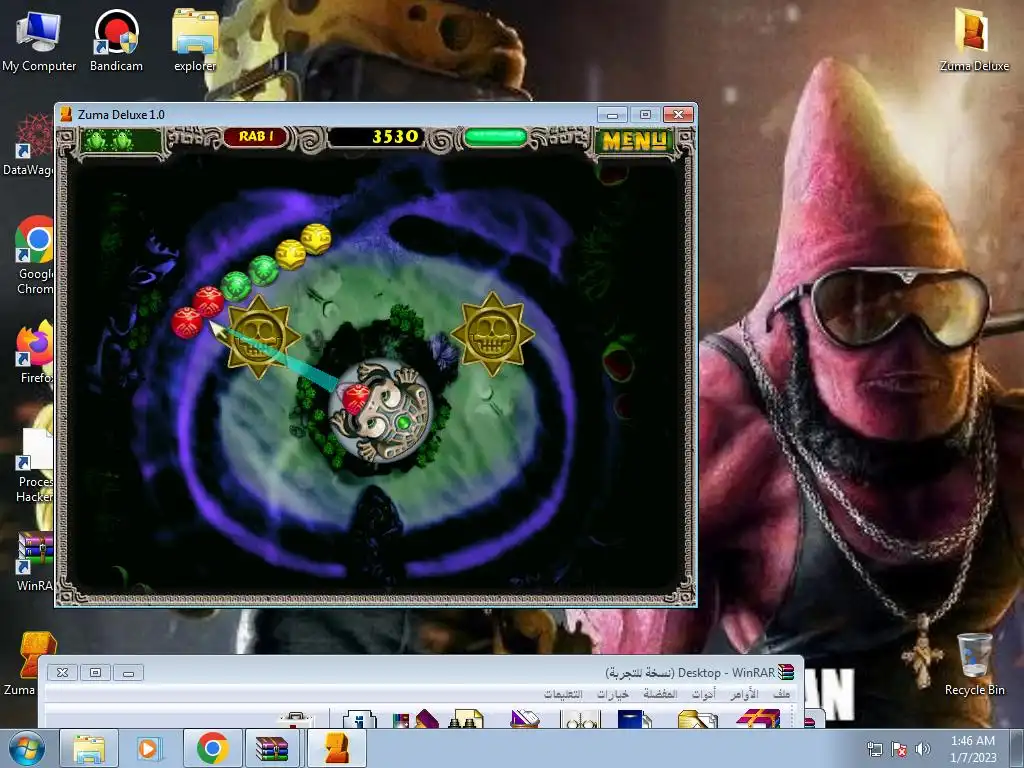This screenshot has height=768, width=1024.
Task: Target the red ball touching the green ball
Action: click(208, 301)
